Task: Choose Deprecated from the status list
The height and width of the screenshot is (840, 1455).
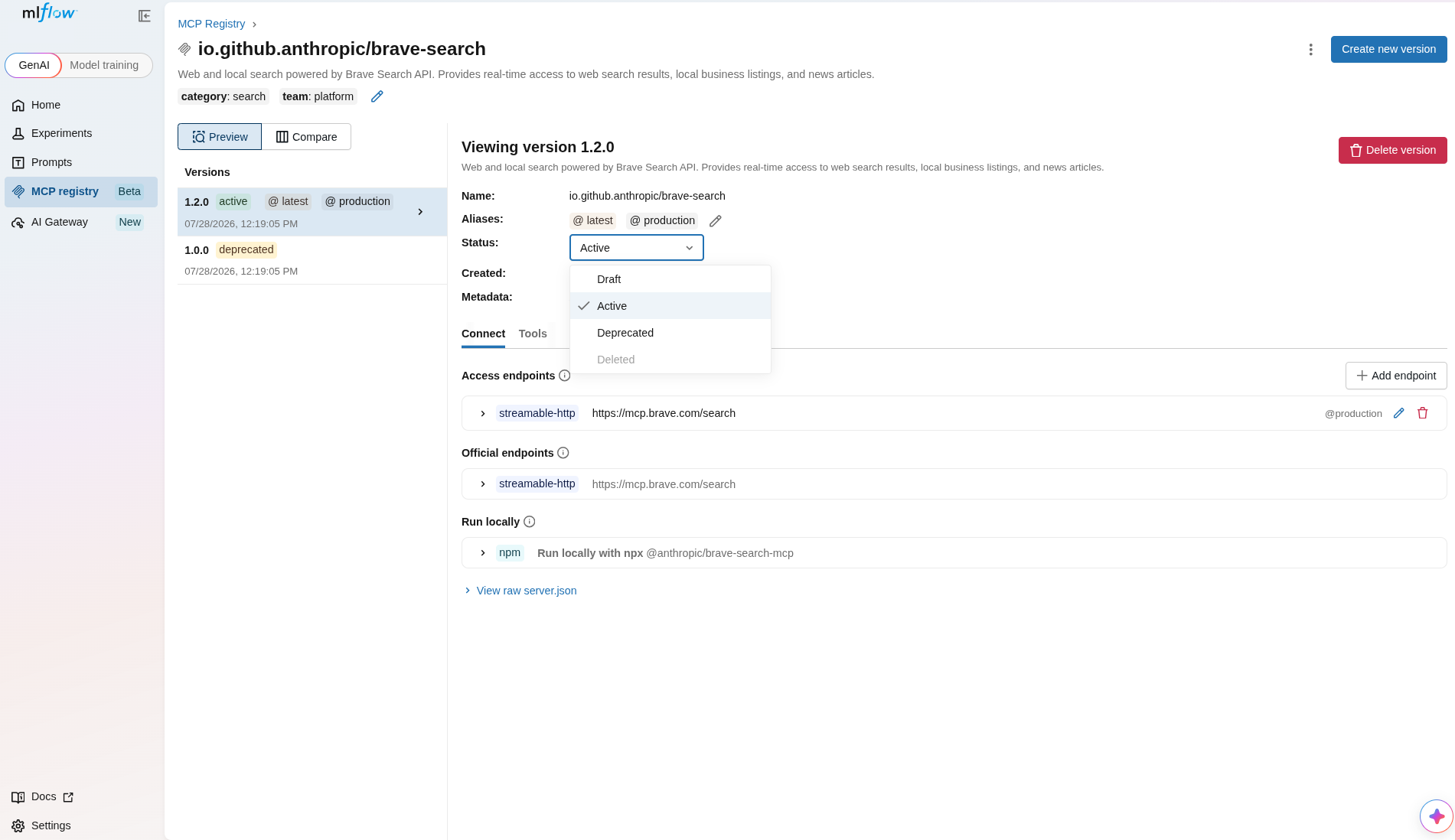Action: 670,333
